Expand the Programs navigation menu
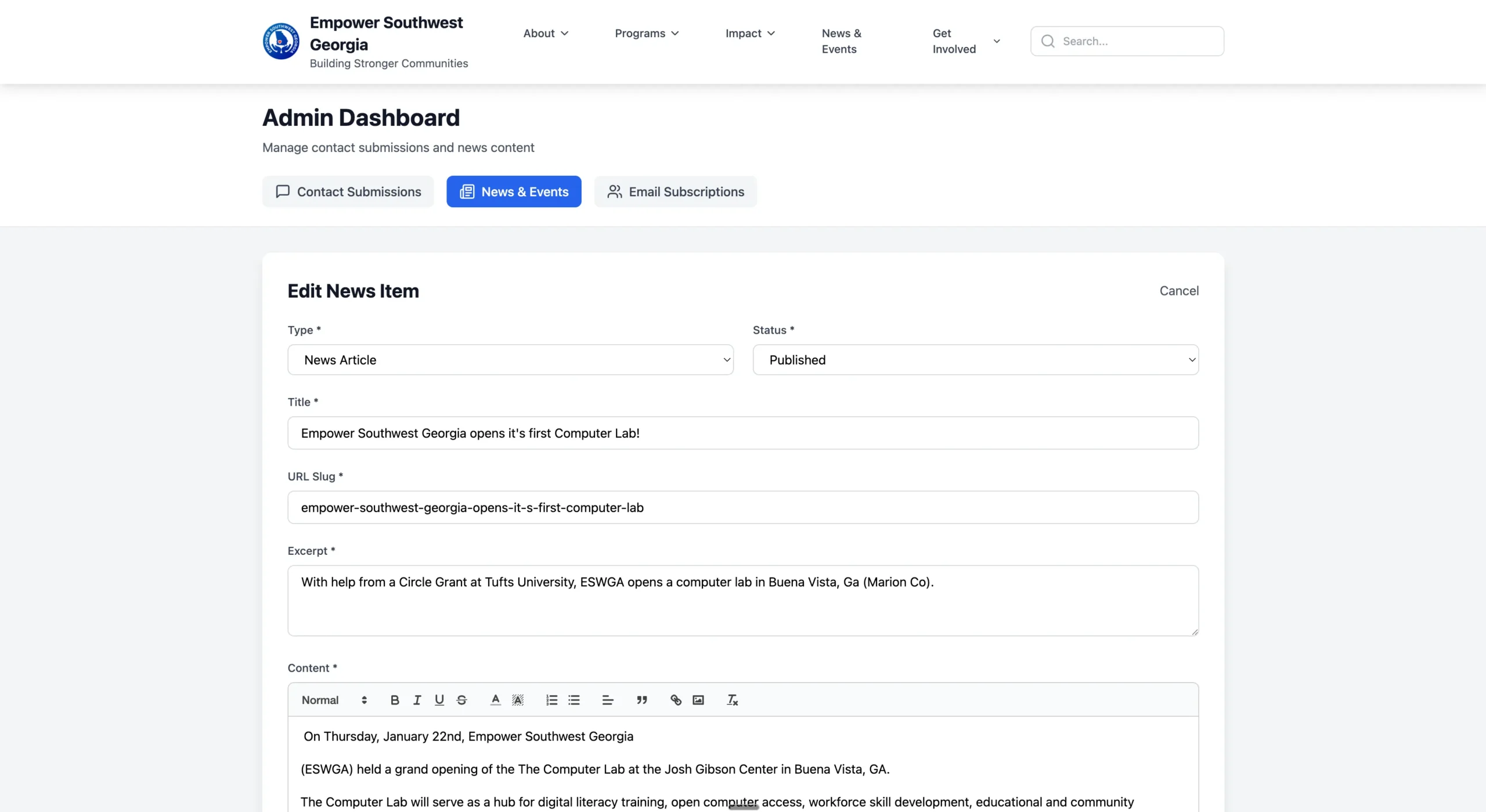Screen dimensions: 1486x812 click(647, 33)
